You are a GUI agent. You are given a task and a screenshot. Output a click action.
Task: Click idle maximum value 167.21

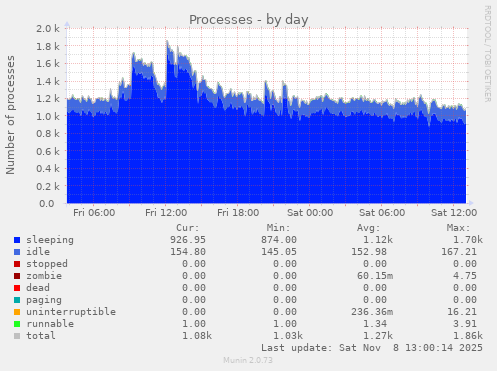point(459,252)
